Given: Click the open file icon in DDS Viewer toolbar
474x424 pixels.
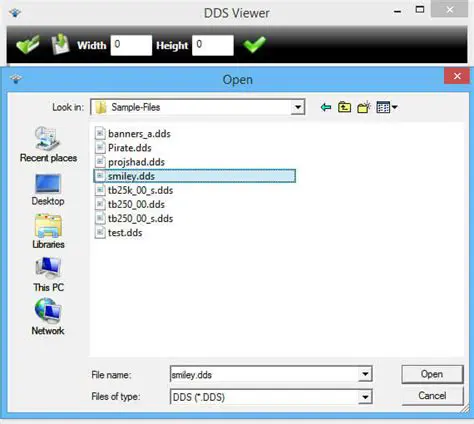Looking at the screenshot, I should [28, 44].
